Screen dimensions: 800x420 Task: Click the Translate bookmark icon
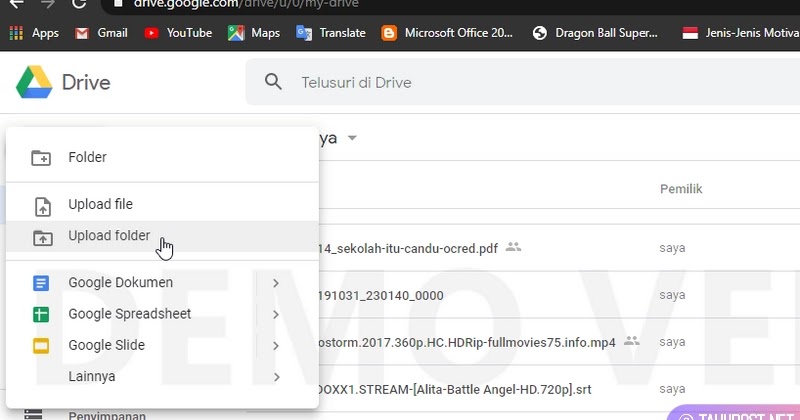coord(304,33)
